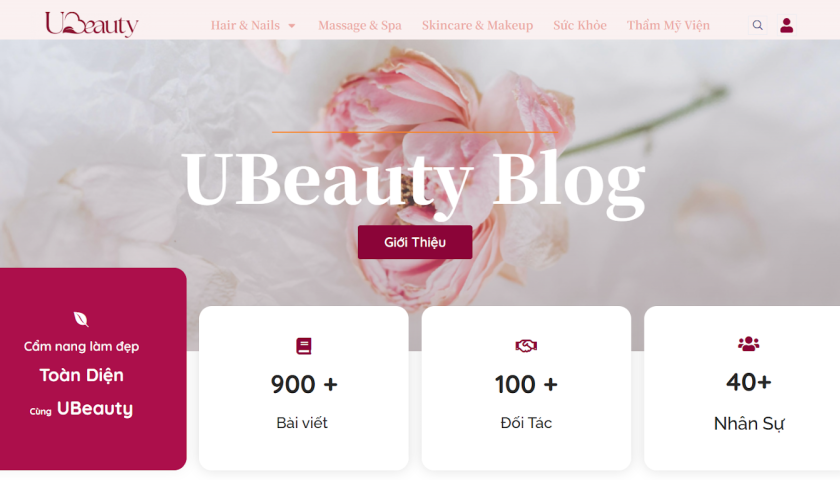Go to Skincare & Makeup section
The height and width of the screenshot is (480, 840).
click(477, 25)
